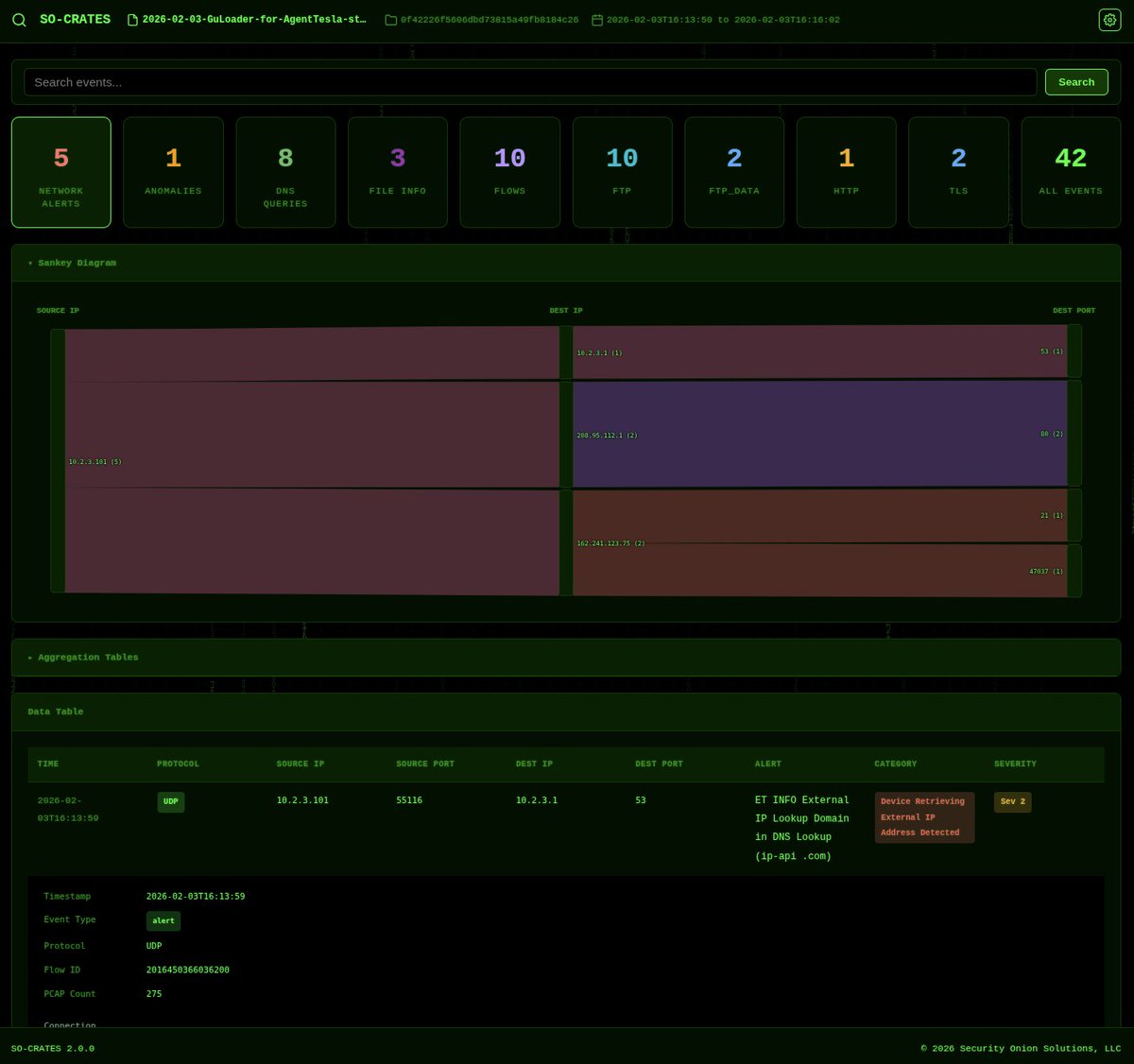The height and width of the screenshot is (1064, 1134).
Task: Select the TLS card
Action: (x=958, y=172)
